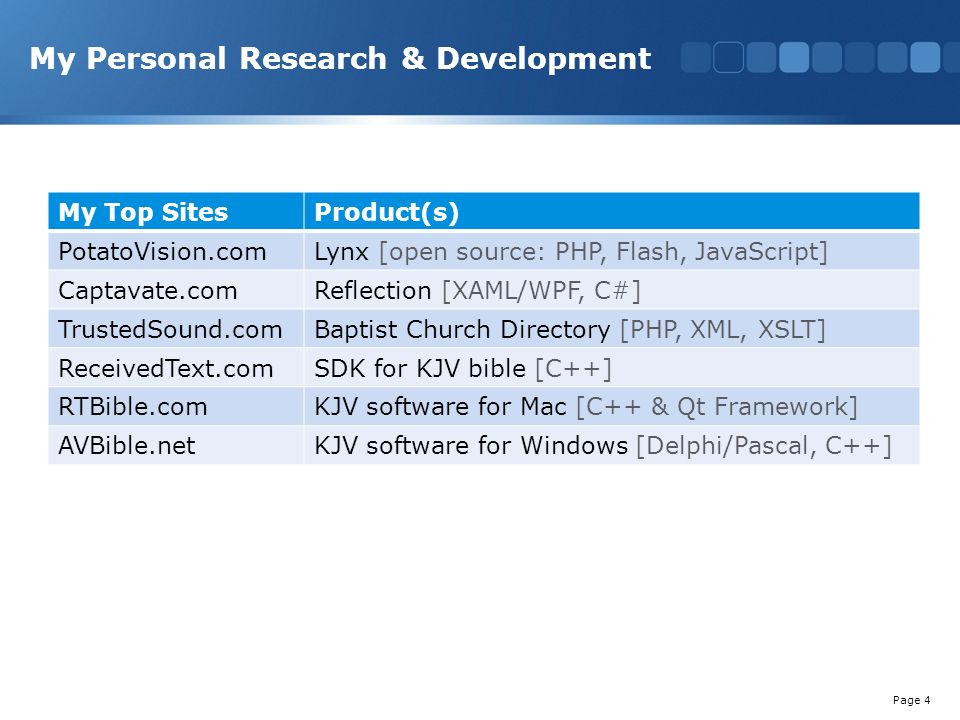Click the PotatoVision.com table cell
The height and width of the screenshot is (720, 960).
tap(176, 251)
